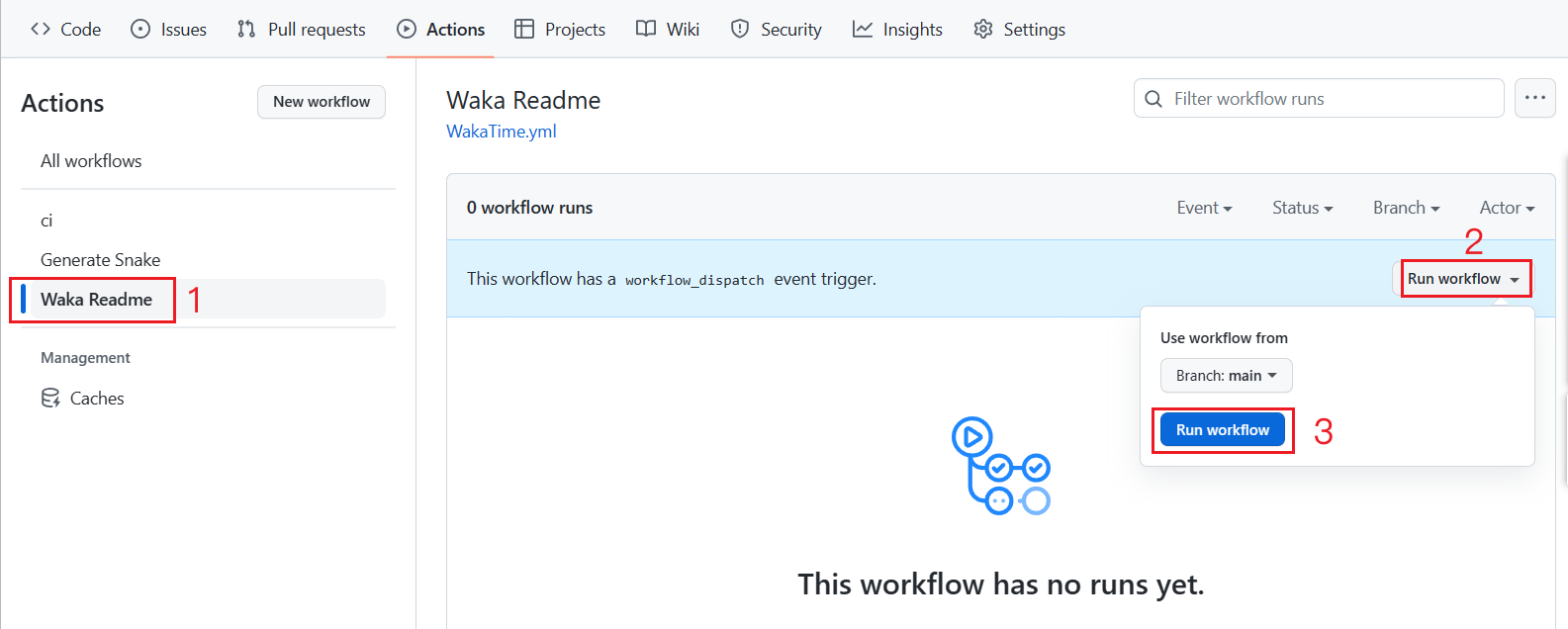Click the Code brackets icon
Viewport: 1568px width, 629px height.
pyautogui.click(x=41, y=30)
